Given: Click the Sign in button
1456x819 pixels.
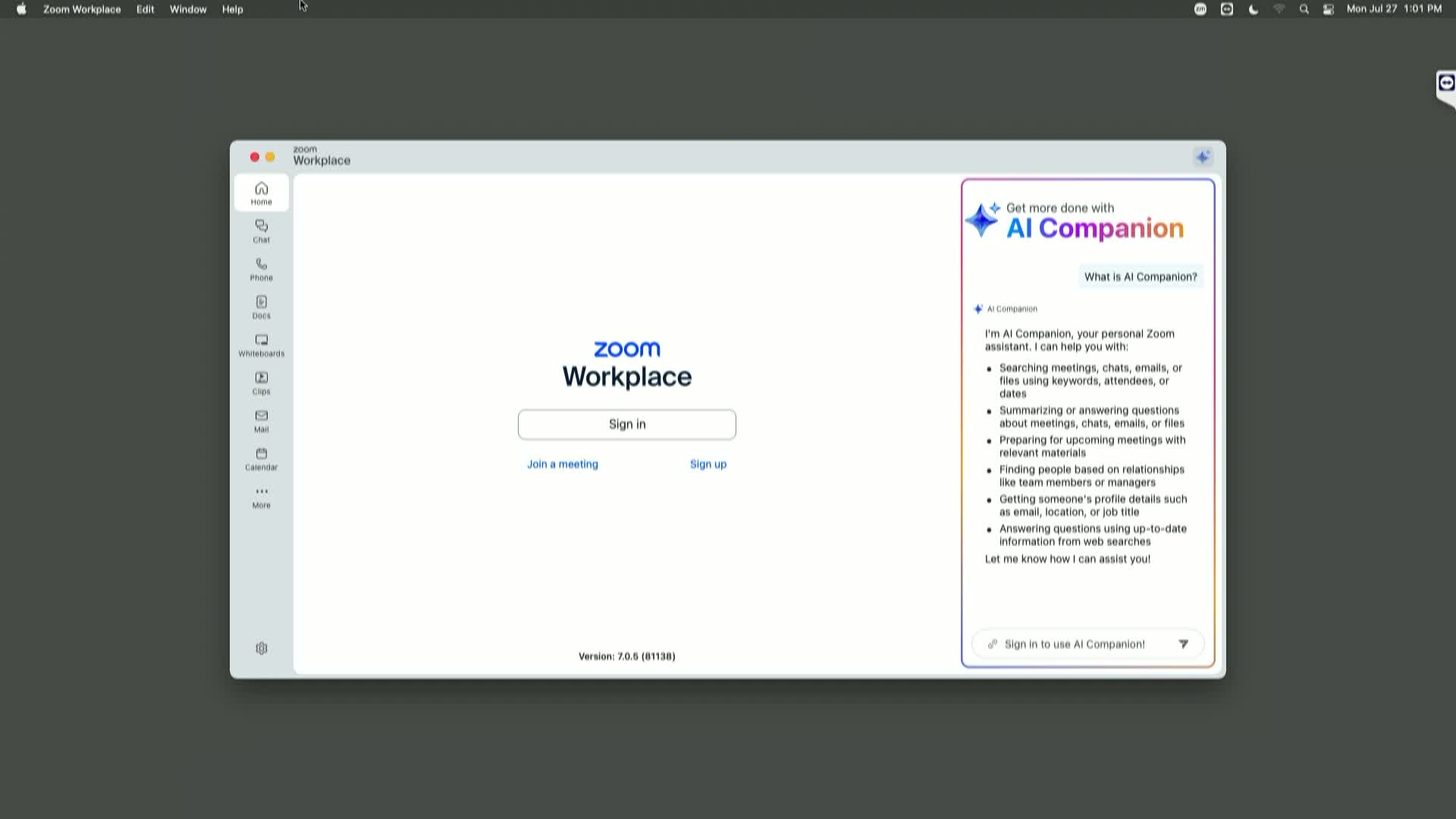Looking at the screenshot, I should [627, 425].
